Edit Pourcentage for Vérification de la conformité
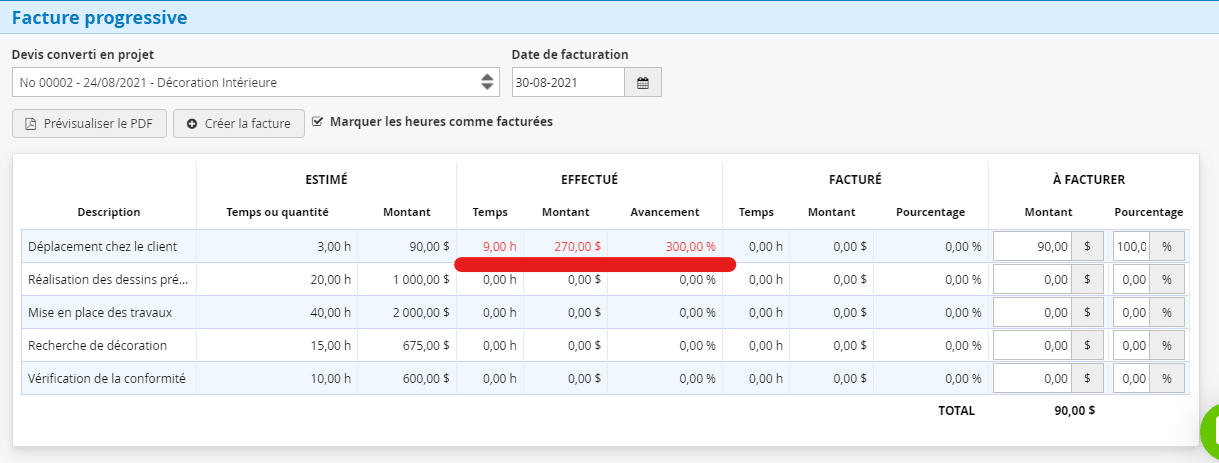The image size is (1219, 463). (x=1131, y=378)
